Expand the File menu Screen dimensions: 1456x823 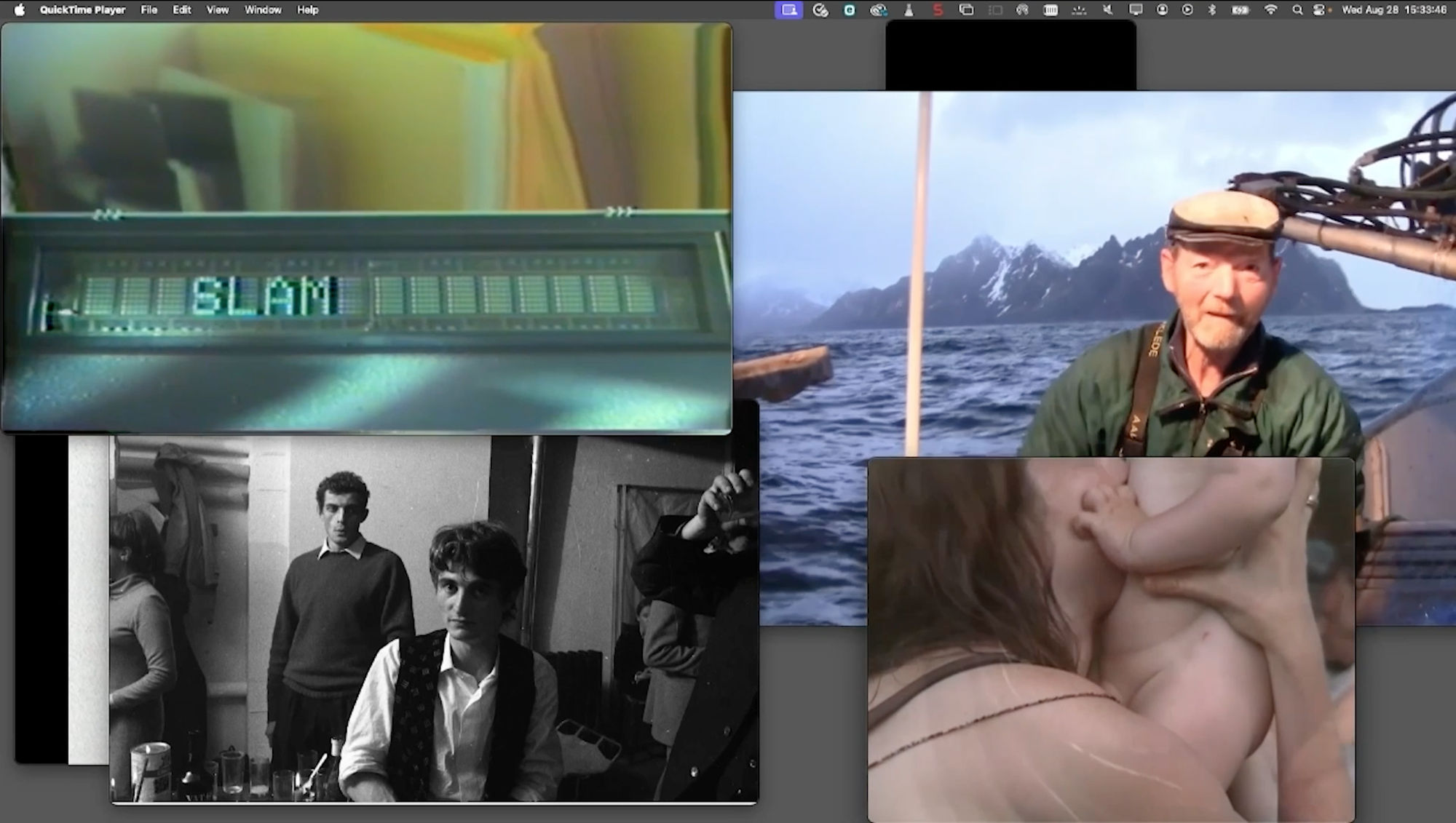click(149, 9)
